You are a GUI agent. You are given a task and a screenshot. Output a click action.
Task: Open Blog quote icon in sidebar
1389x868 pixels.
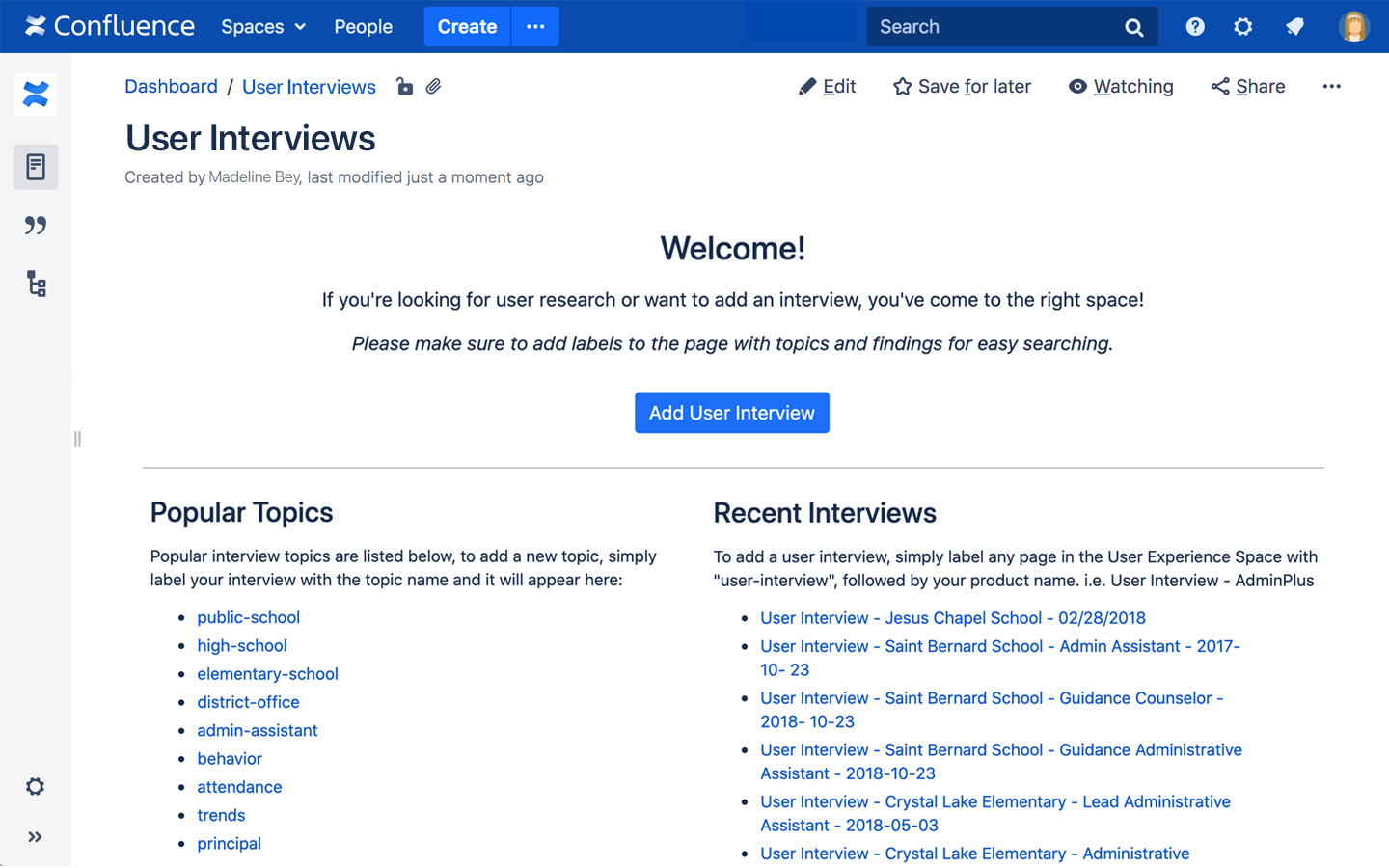point(36,226)
